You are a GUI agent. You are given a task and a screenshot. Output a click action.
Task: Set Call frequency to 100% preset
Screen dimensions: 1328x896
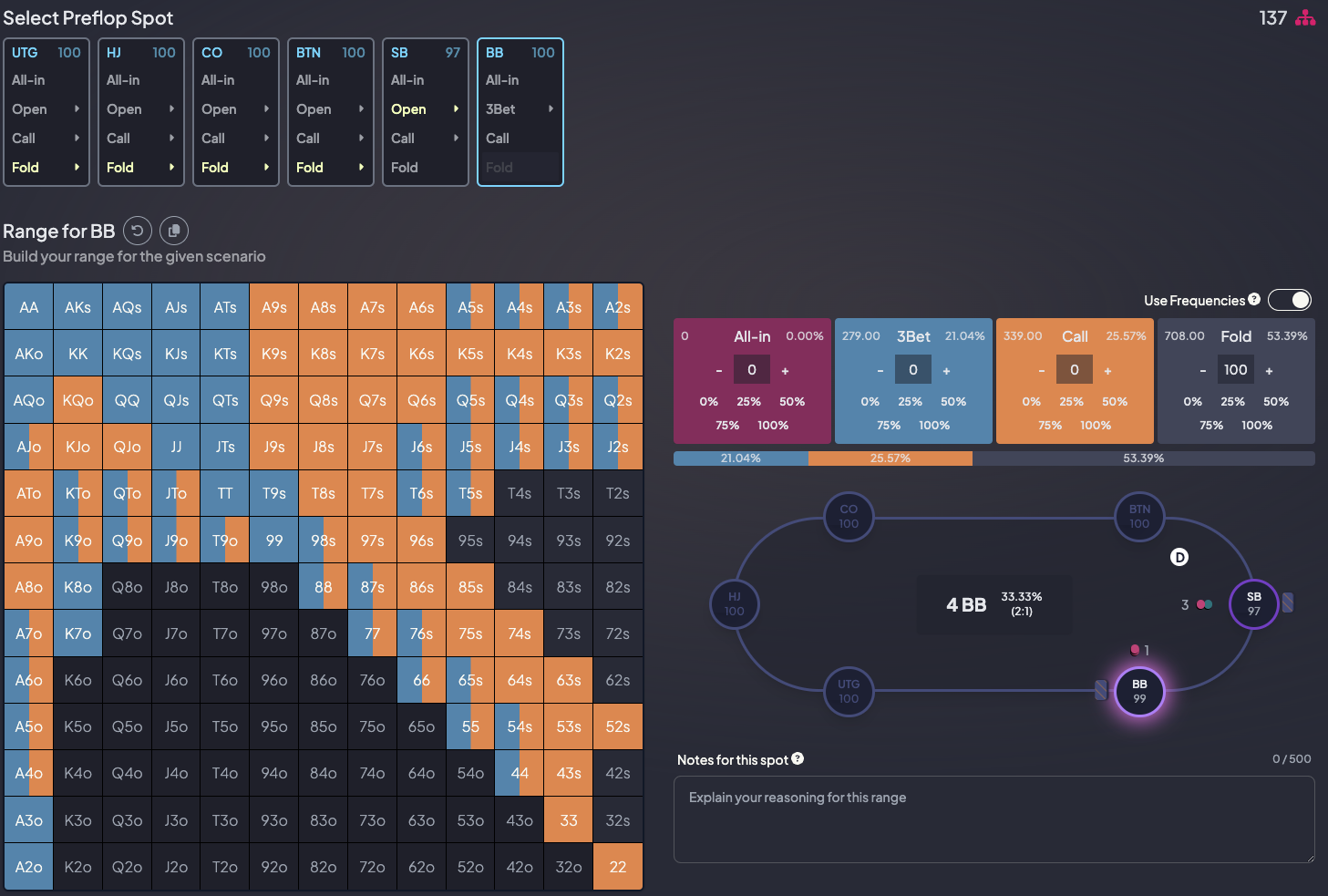pyautogui.click(x=1096, y=425)
